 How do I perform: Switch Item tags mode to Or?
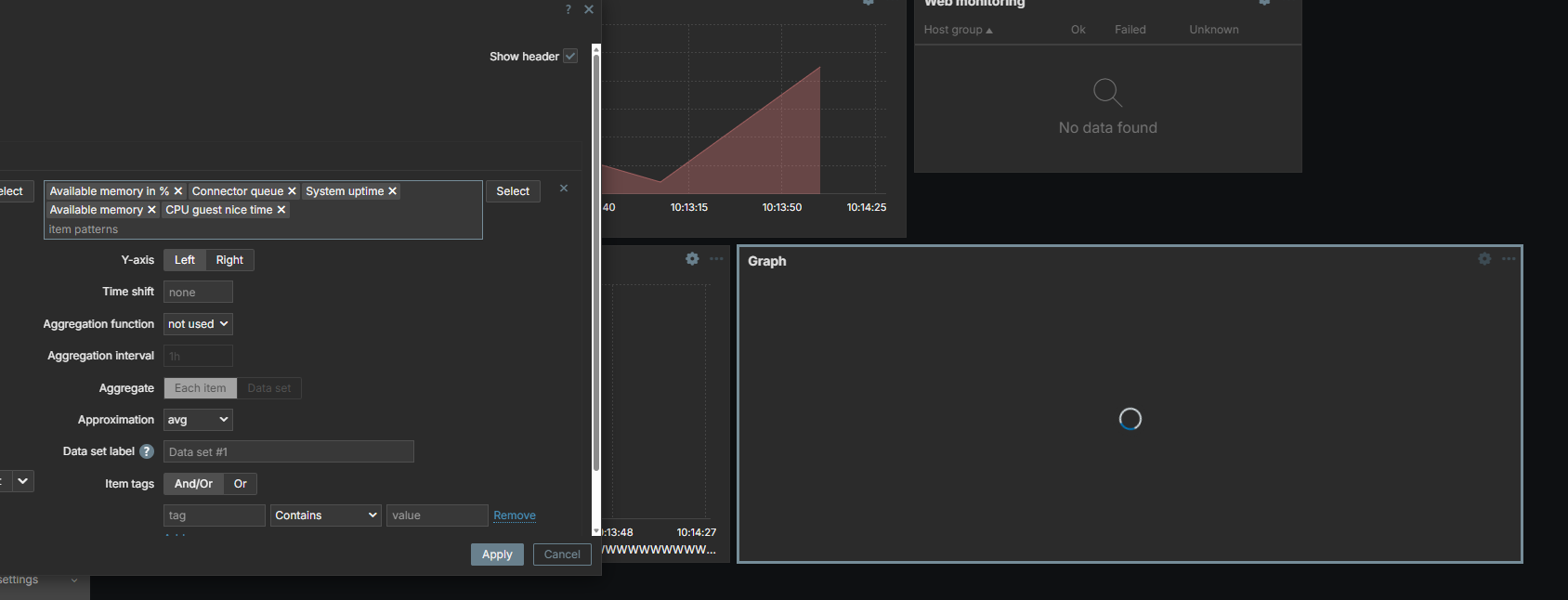(241, 484)
